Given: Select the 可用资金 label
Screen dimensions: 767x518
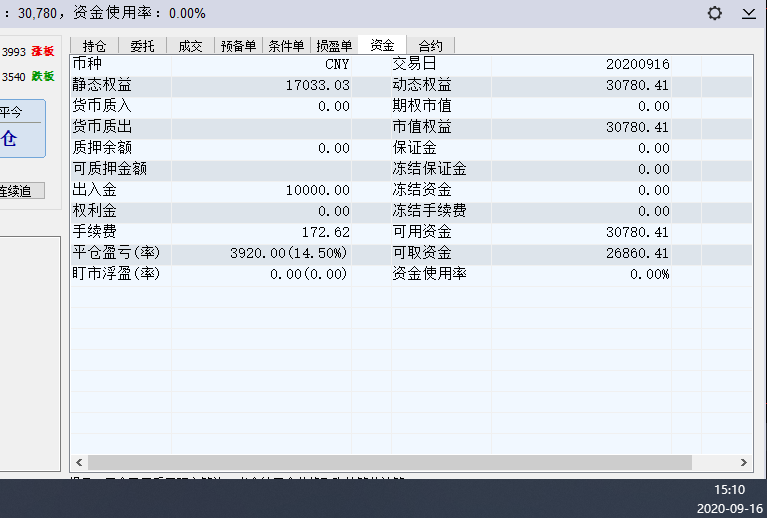Looking at the screenshot, I should [422, 232].
